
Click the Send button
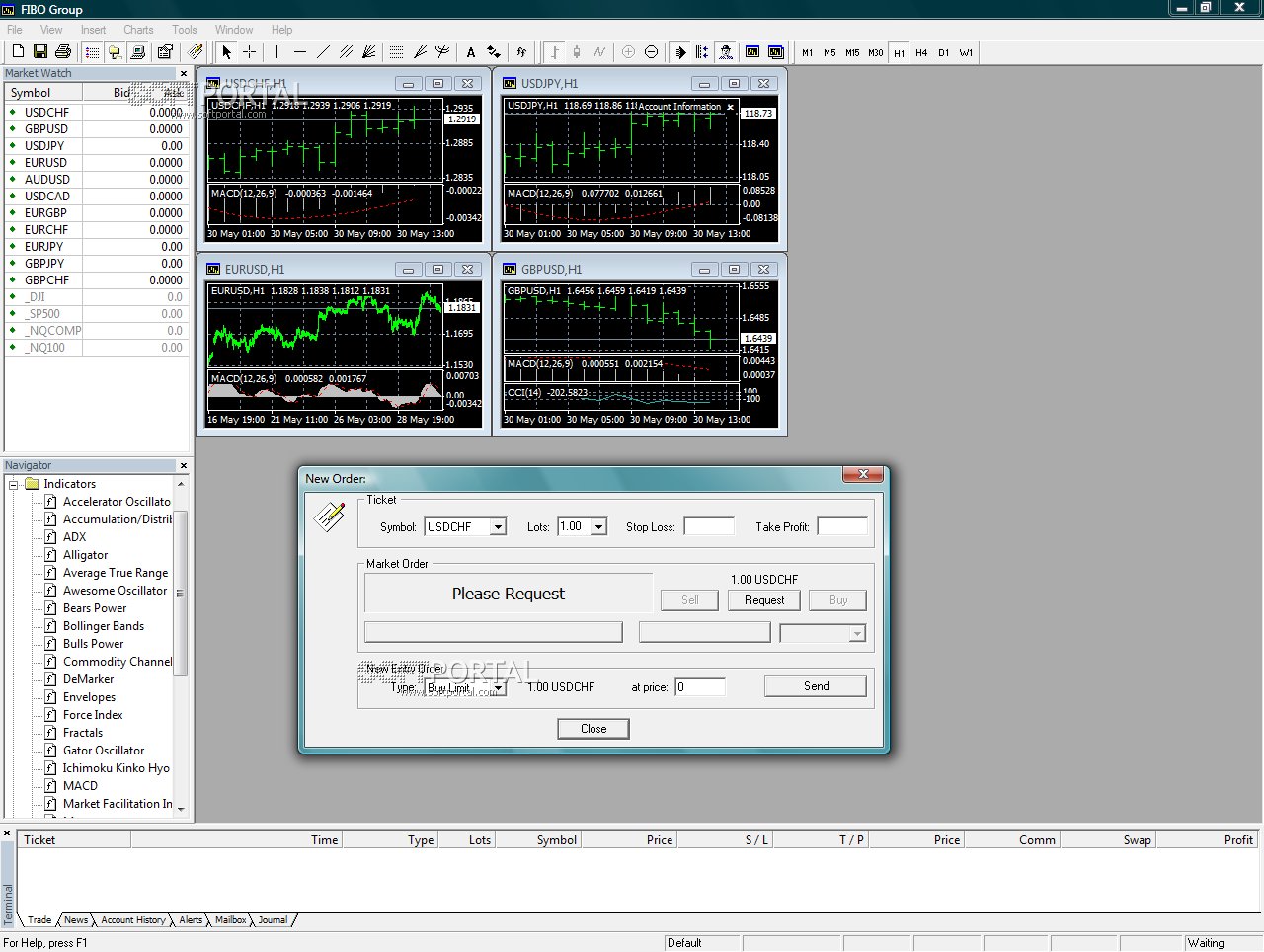click(816, 686)
